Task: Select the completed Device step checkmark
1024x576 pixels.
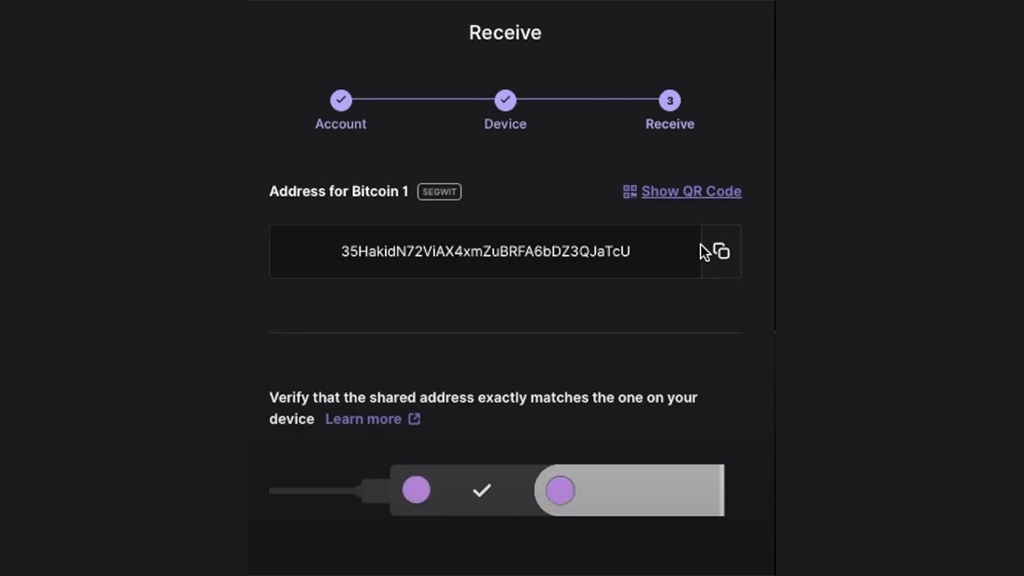Action: tap(505, 101)
